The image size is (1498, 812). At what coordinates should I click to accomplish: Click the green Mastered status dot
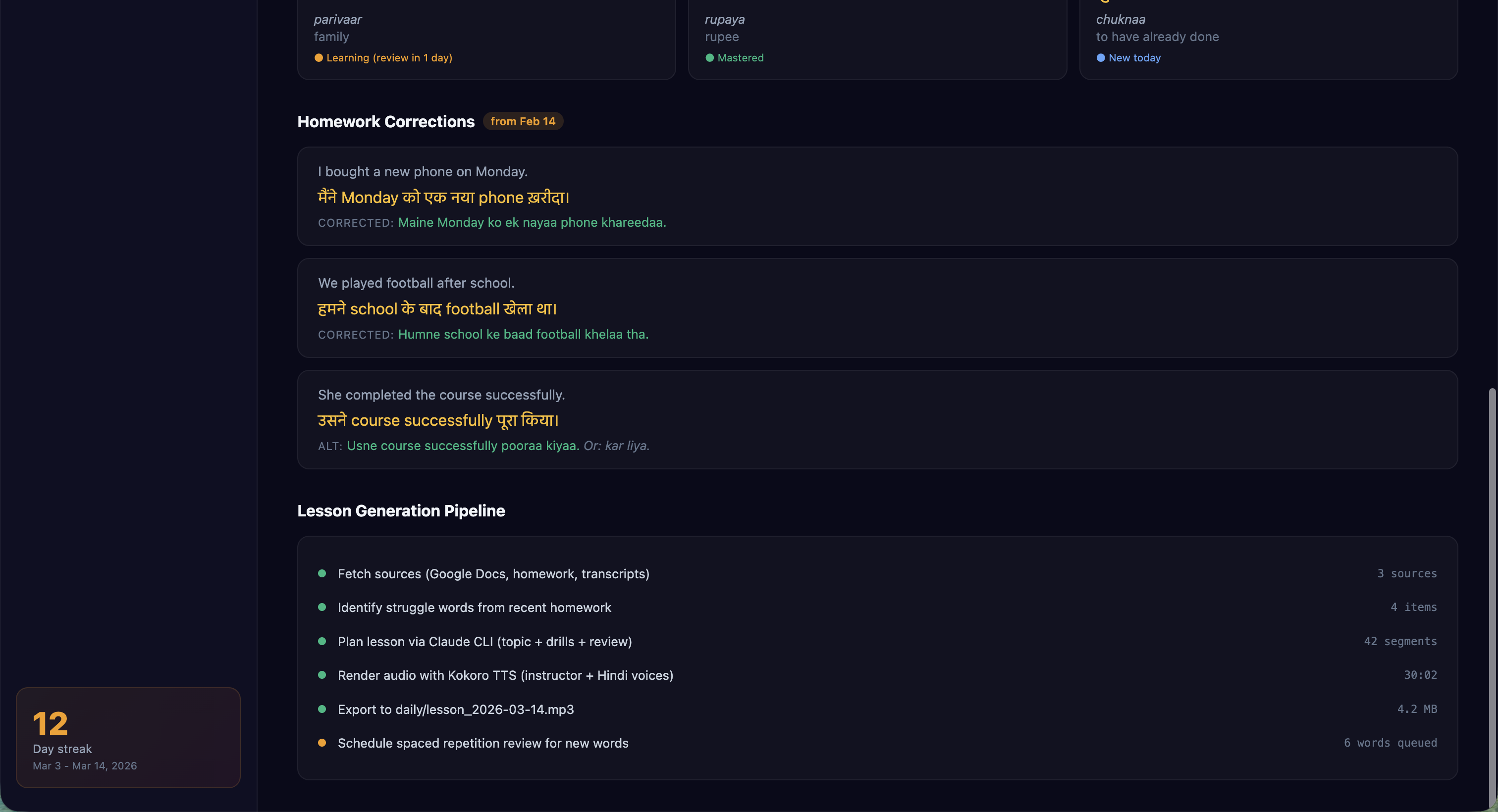pos(709,57)
